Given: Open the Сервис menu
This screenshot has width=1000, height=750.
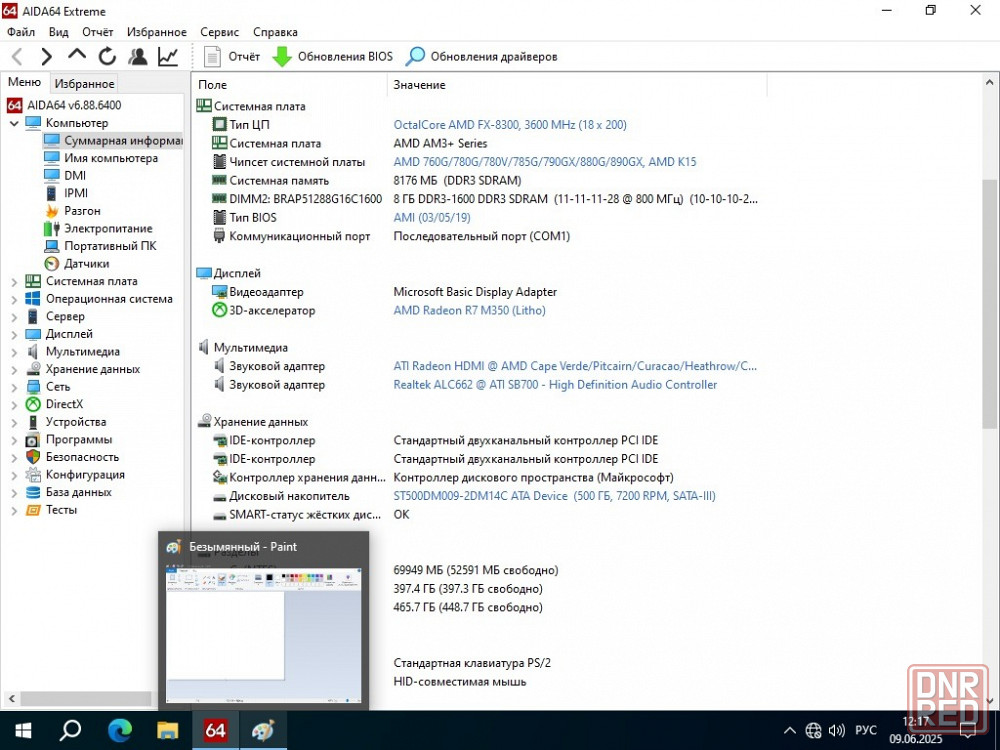Looking at the screenshot, I should (219, 32).
